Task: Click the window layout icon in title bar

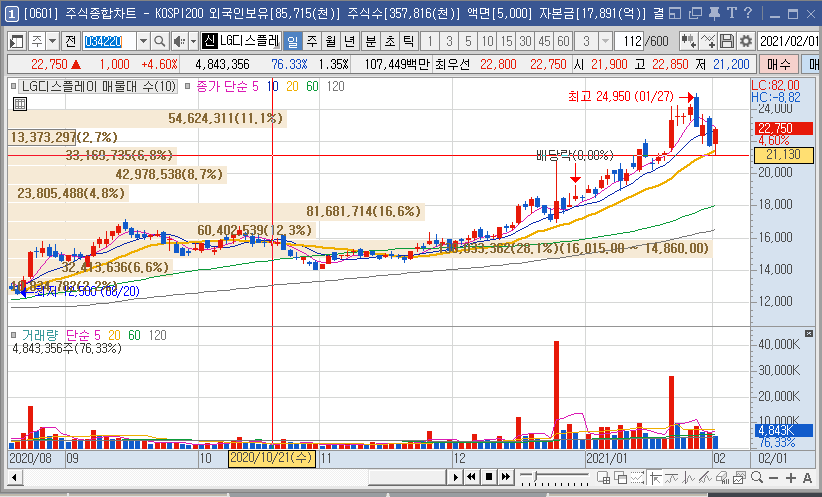Action: pyautogui.click(x=675, y=13)
